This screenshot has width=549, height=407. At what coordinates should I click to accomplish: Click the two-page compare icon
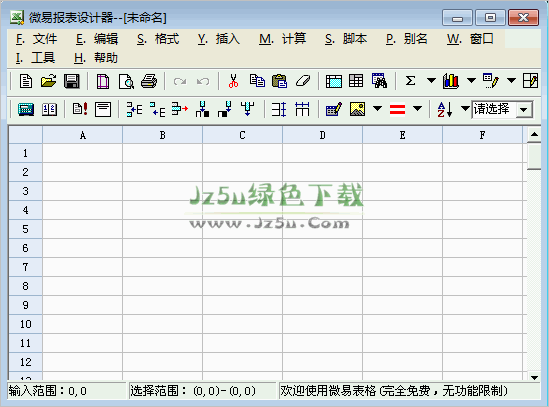click(49, 109)
